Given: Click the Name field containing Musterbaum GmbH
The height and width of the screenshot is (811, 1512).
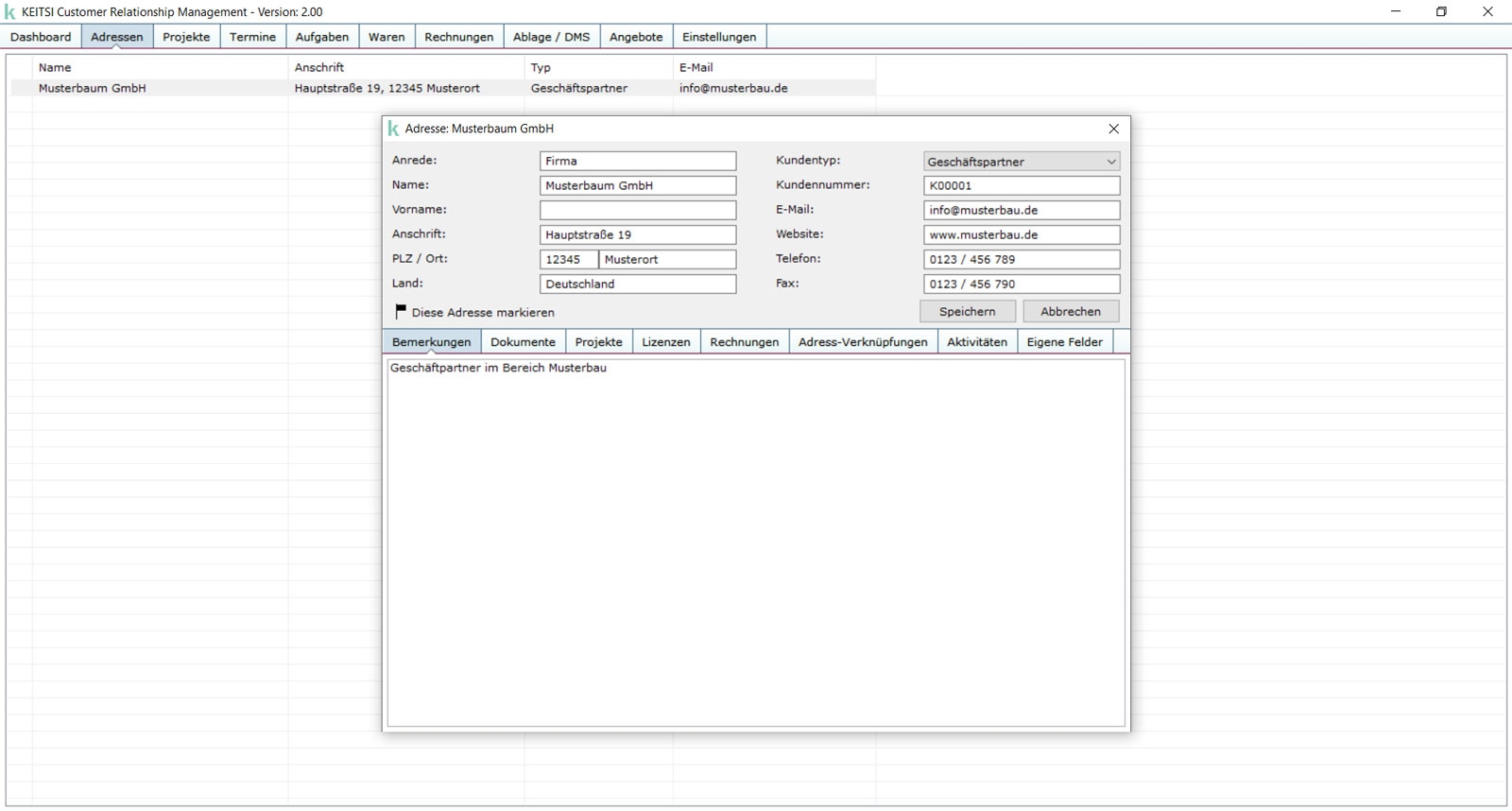Looking at the screenshot, I should [638, 185].
